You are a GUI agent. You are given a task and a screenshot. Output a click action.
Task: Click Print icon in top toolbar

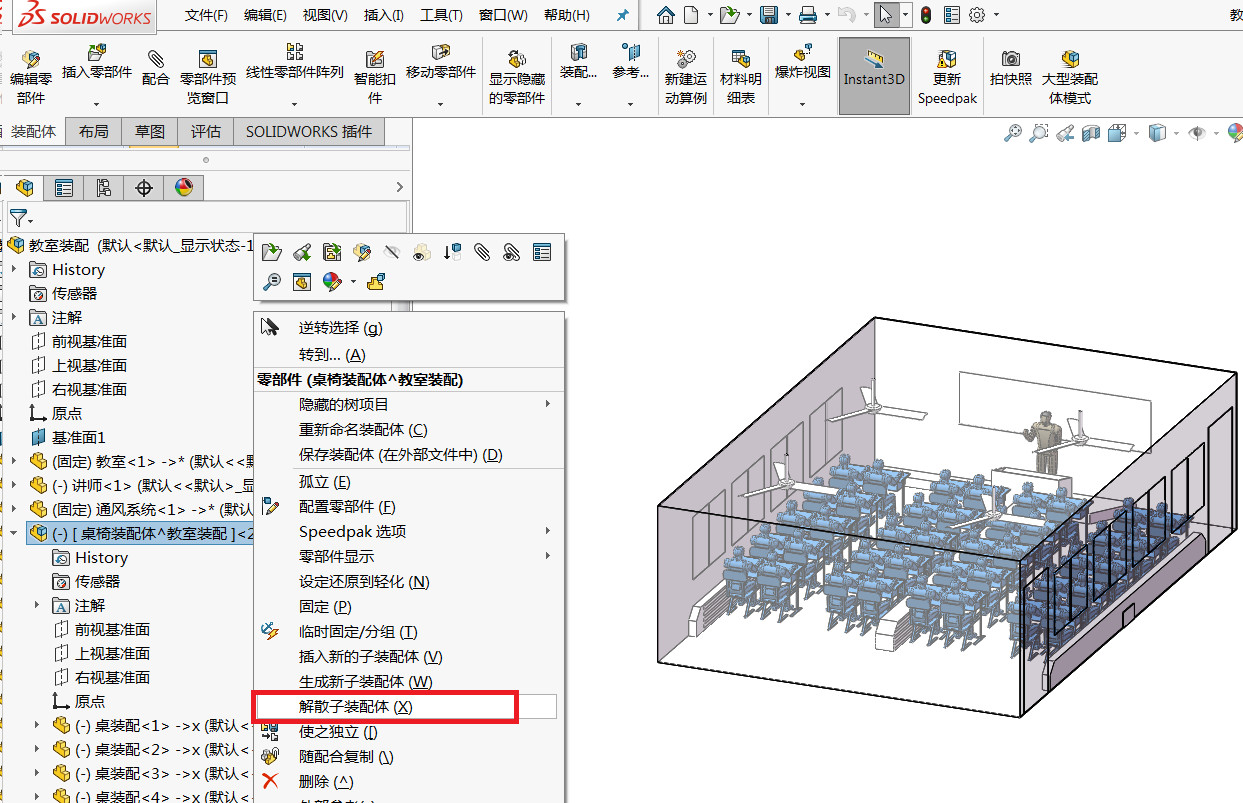coord(808,15)
